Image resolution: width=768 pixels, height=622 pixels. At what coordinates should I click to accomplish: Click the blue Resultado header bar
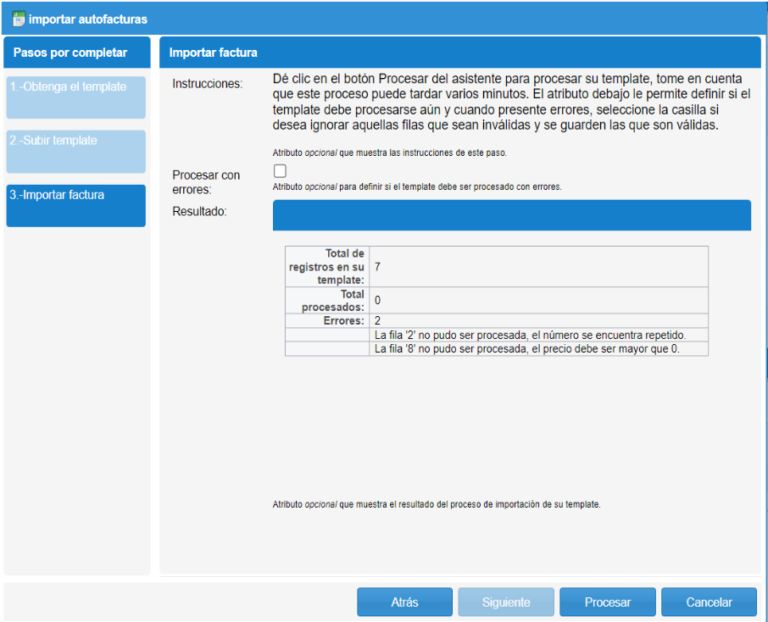[x=511, y=215]
